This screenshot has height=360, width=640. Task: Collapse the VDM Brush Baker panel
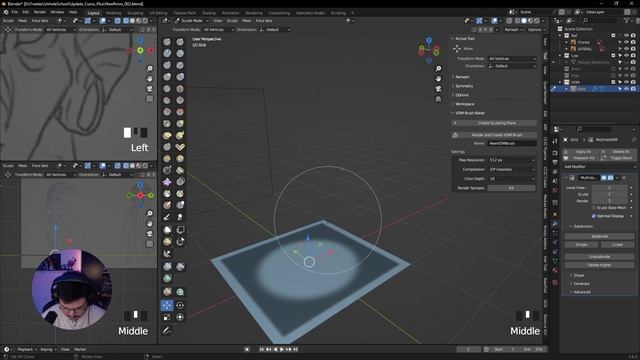(x=469, y=113)
